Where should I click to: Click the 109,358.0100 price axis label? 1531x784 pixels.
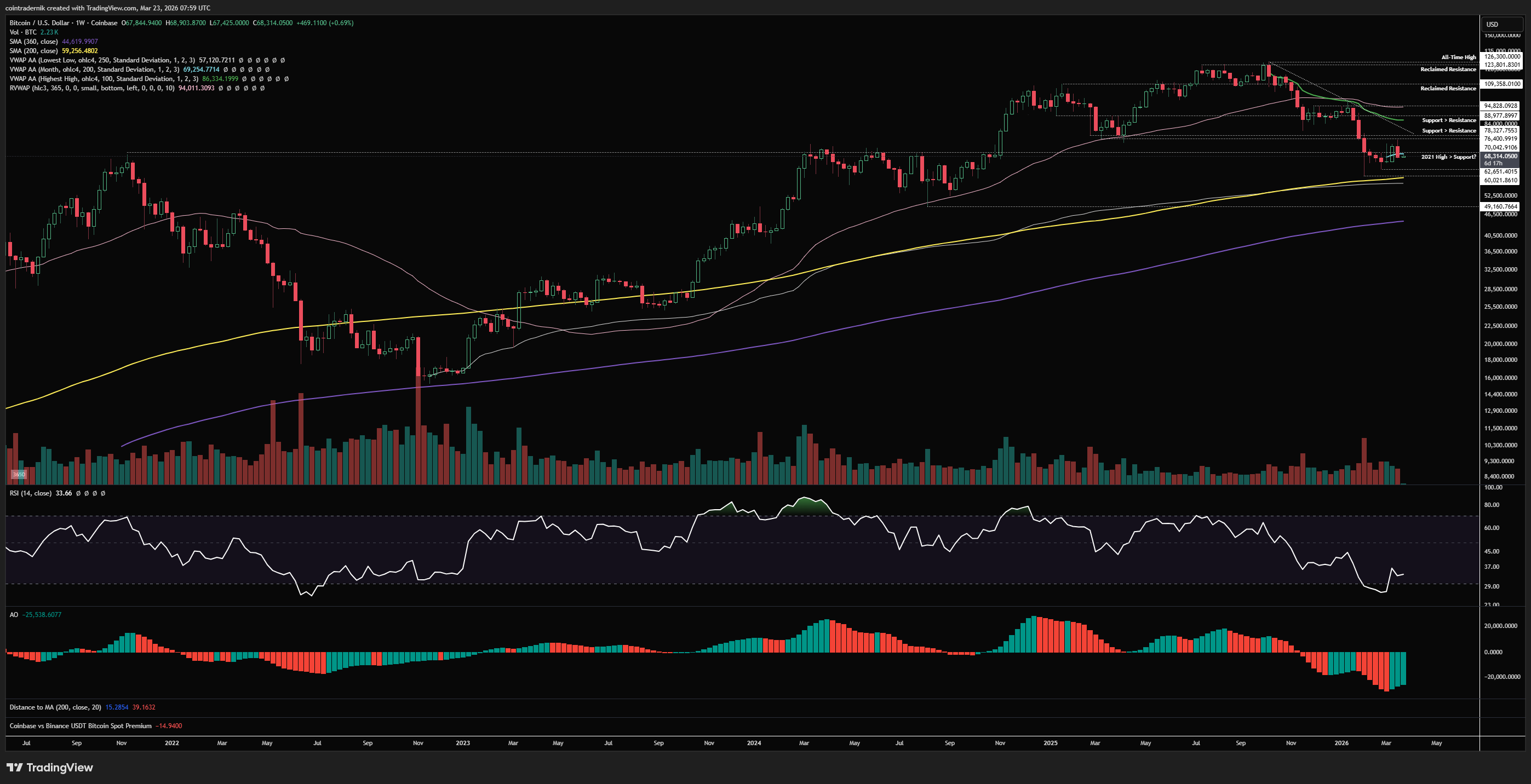[1501, 84]
